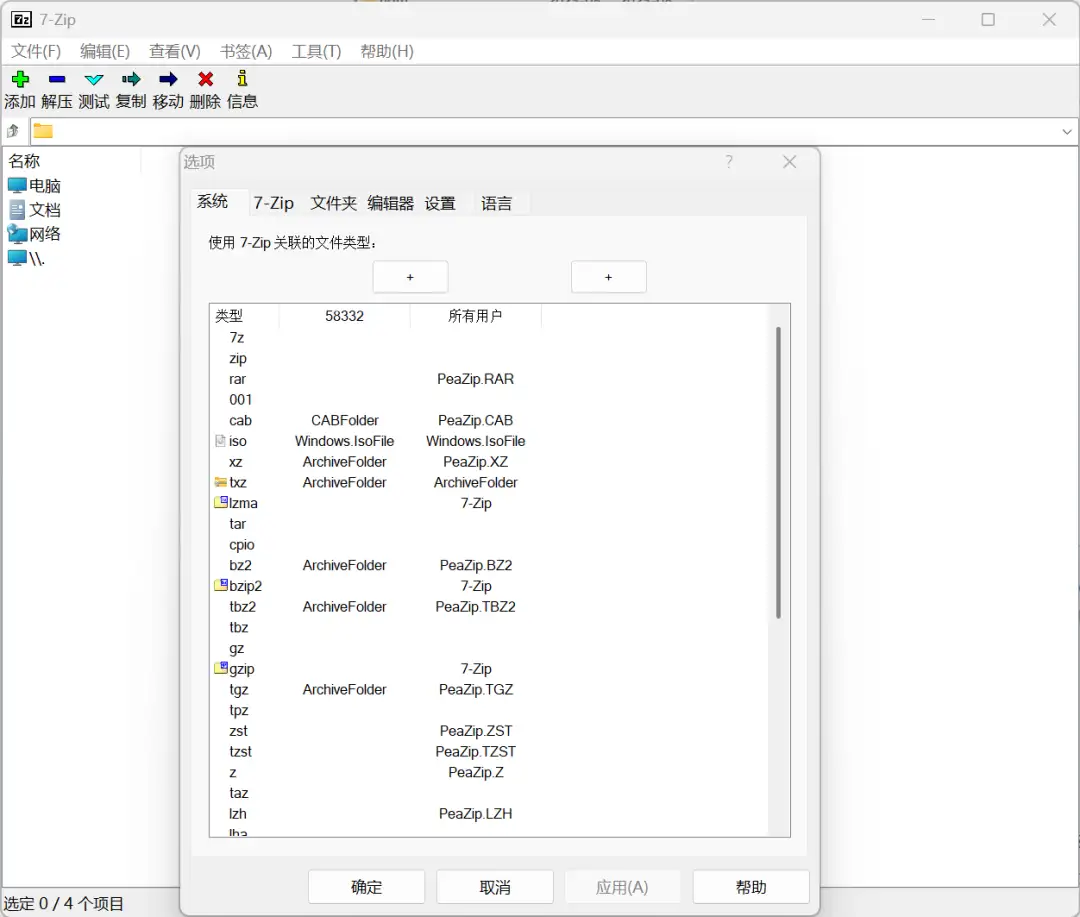Click the + button above 所有用户 column
The image size is (1080, 917).
[608, 276]
